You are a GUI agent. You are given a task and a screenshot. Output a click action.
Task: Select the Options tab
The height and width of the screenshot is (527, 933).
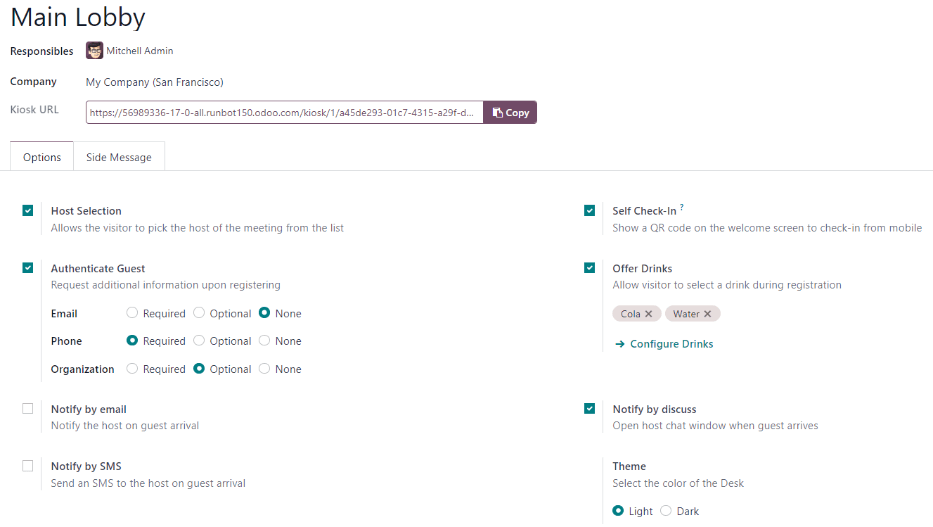click(x=42, y=157)
